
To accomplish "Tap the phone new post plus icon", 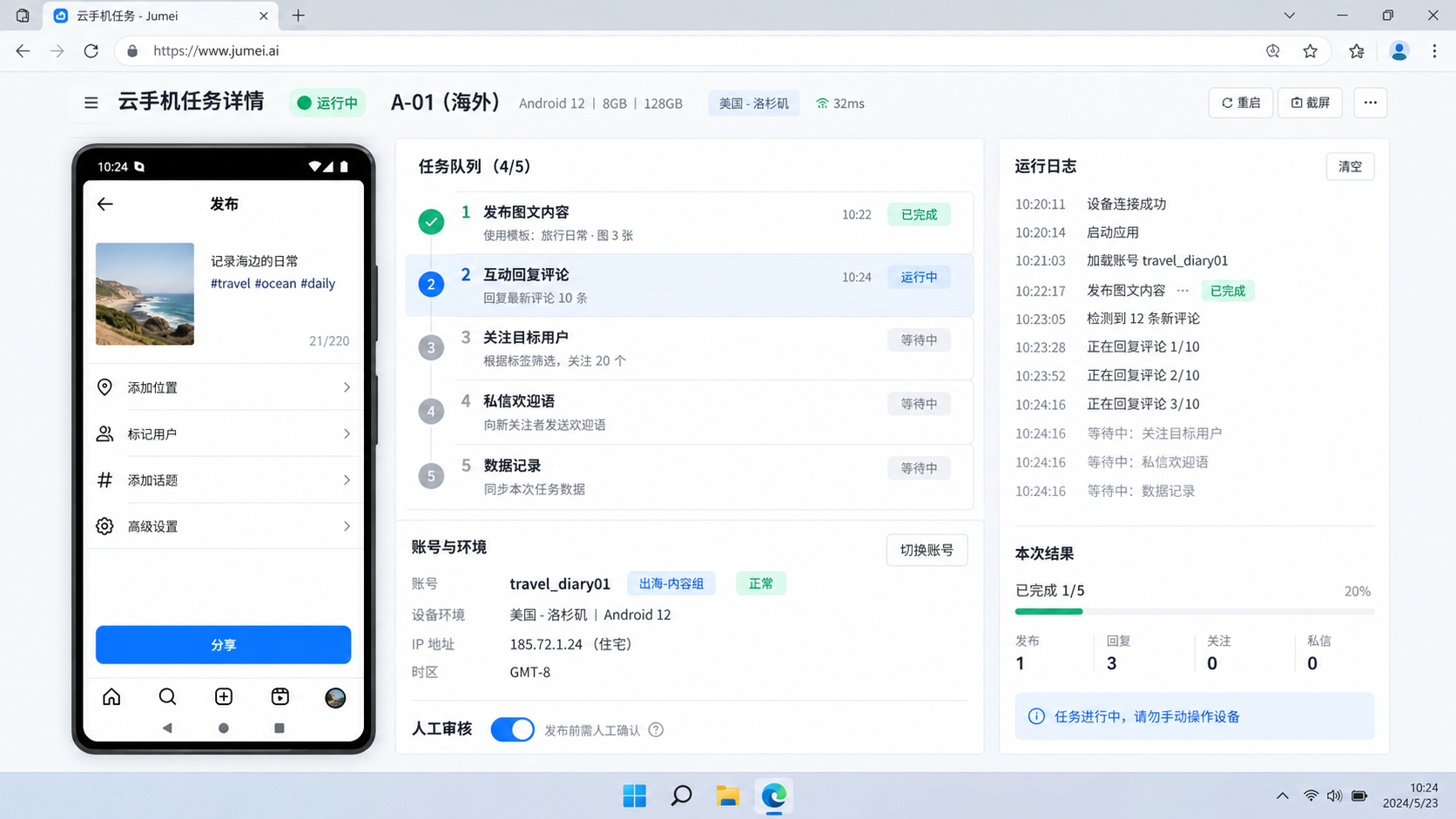I will (x=224, y=697).
